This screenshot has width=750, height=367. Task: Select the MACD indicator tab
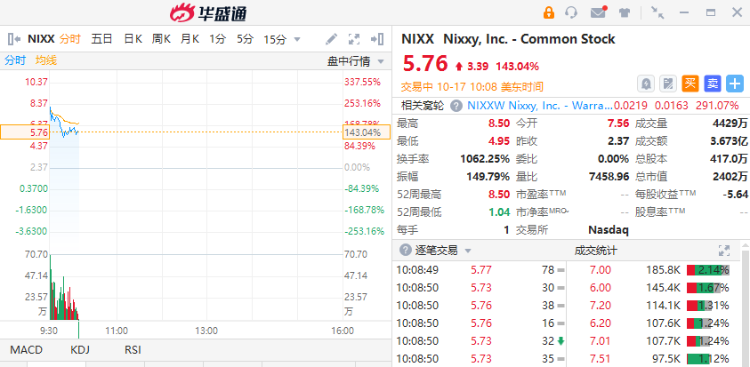(26, 350)
